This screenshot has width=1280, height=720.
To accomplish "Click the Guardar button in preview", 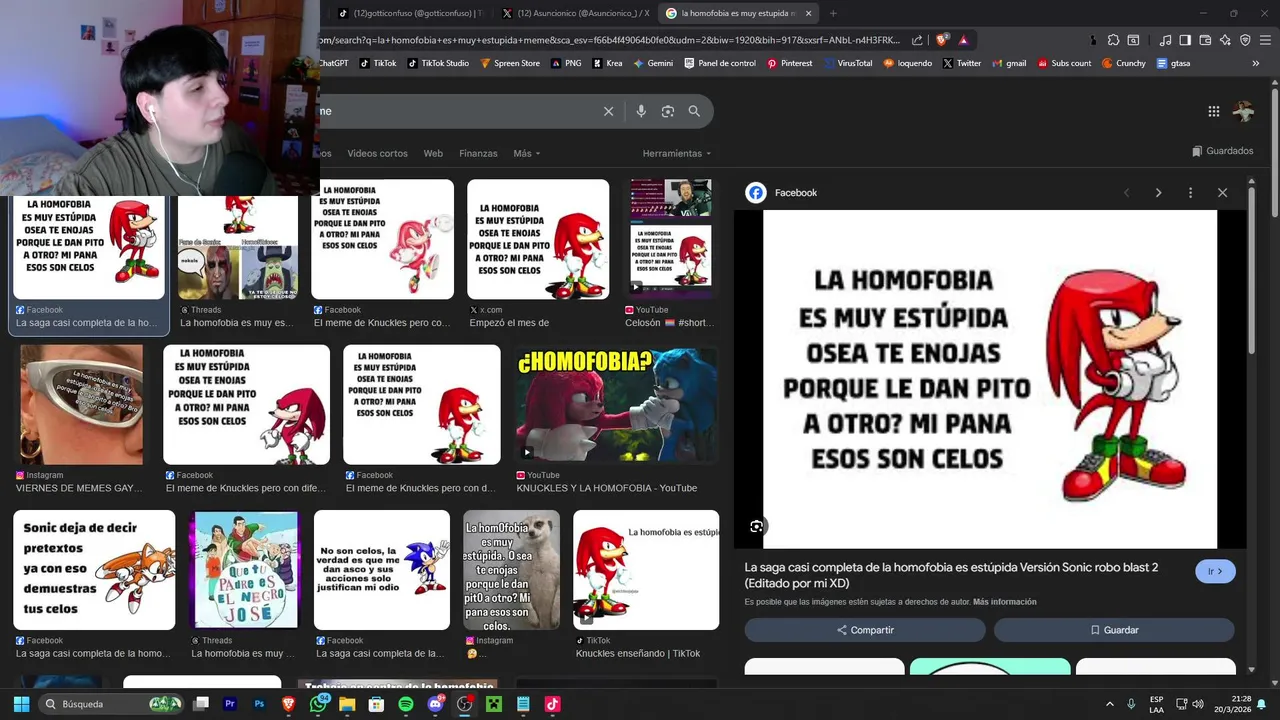I will coord(1114,630).
